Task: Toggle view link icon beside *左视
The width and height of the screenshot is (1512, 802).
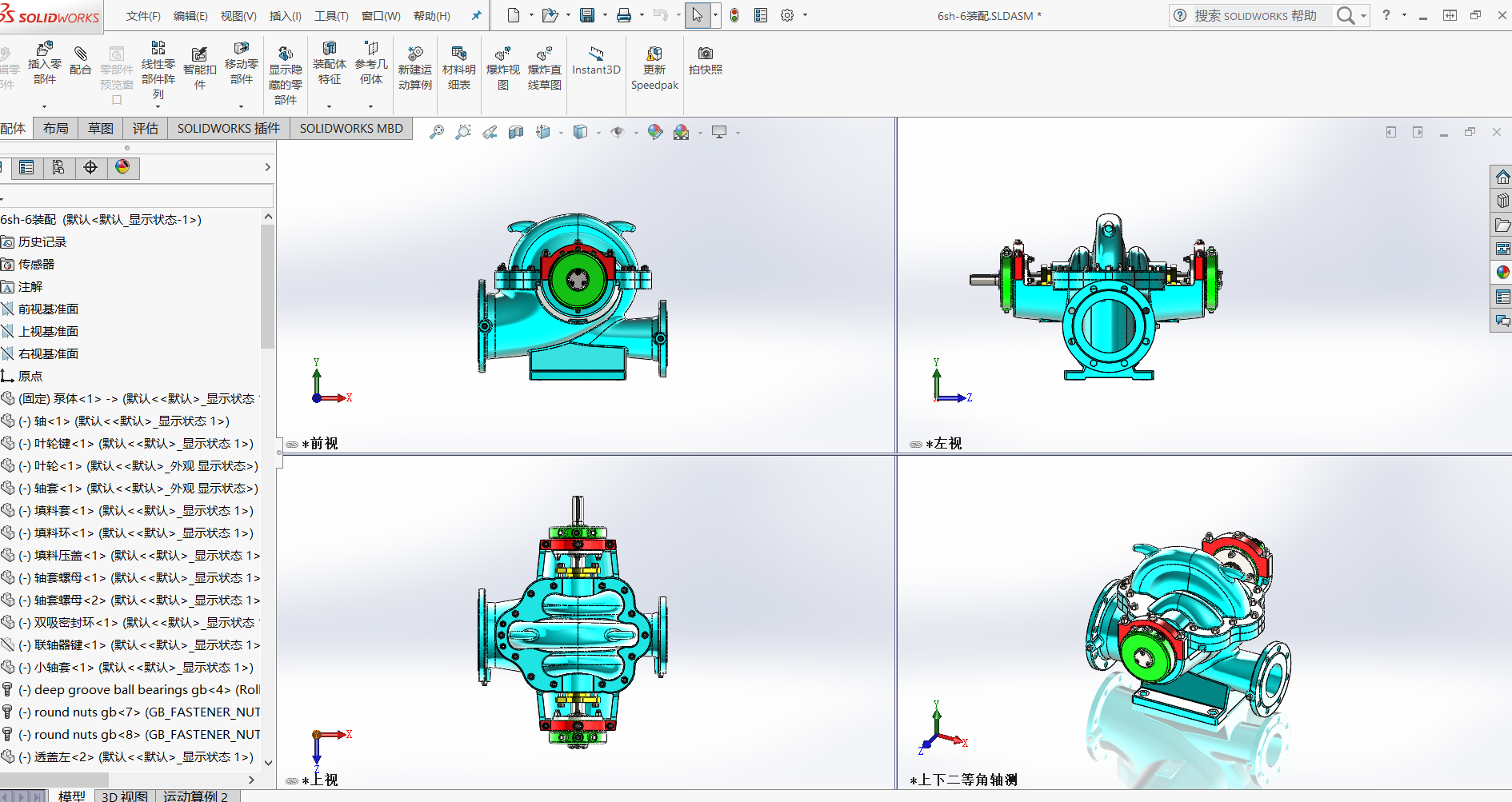Action: click(x=916, y=445)
